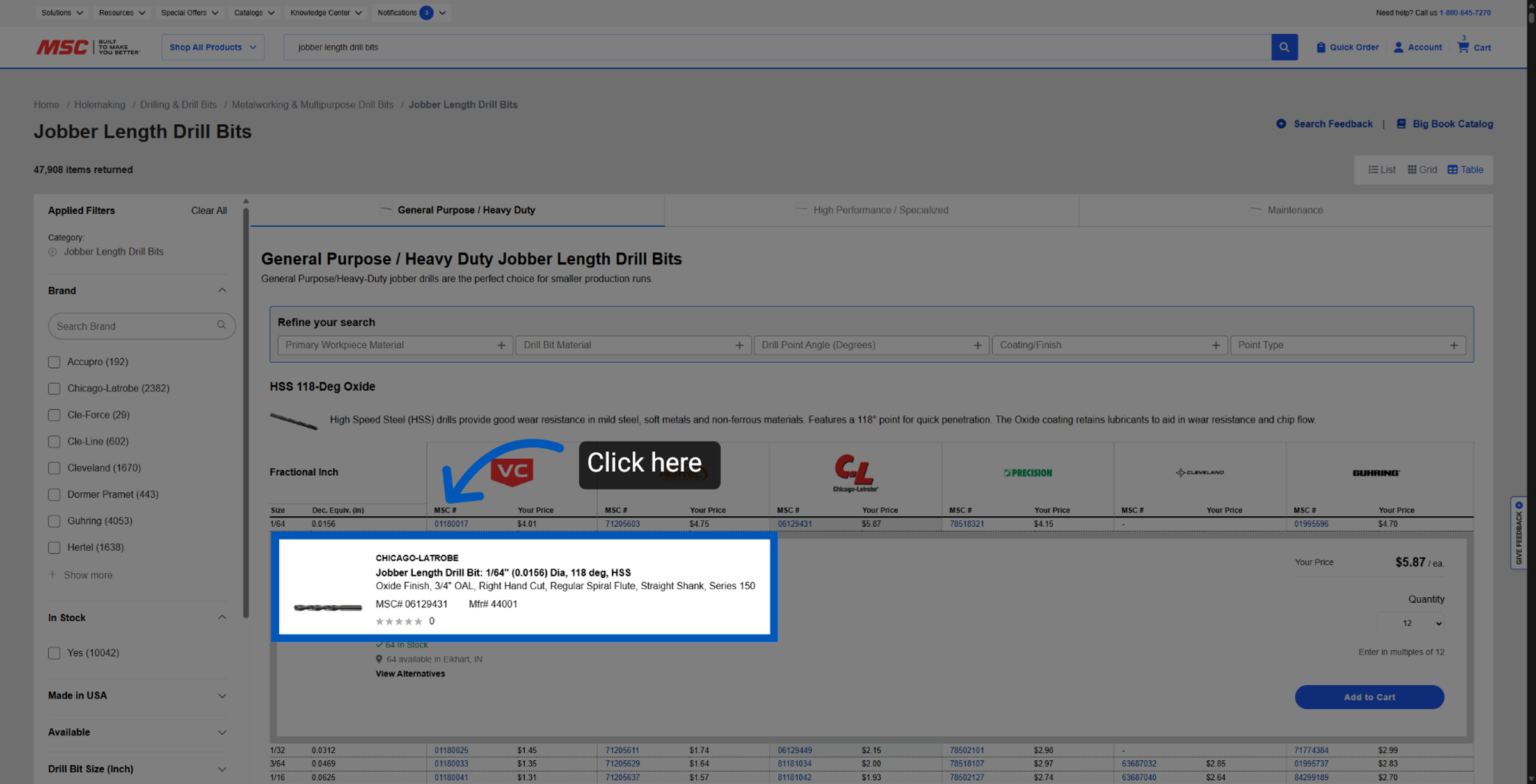Remove Jobber Length Drill Bits category filter
The height and width of the screenshot is (784, 1536).
pos(52,252)
